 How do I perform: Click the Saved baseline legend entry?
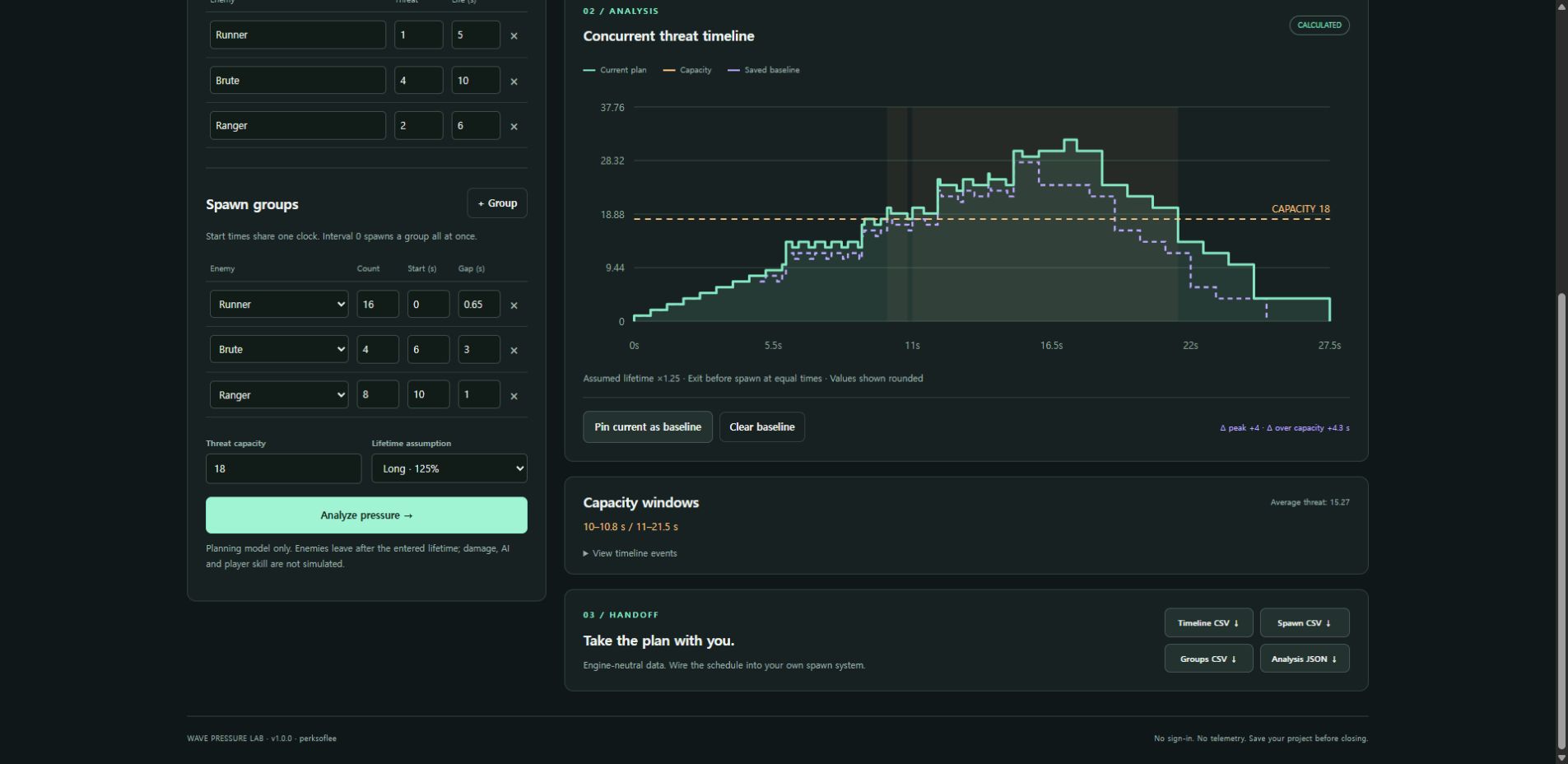pos(764,70)
